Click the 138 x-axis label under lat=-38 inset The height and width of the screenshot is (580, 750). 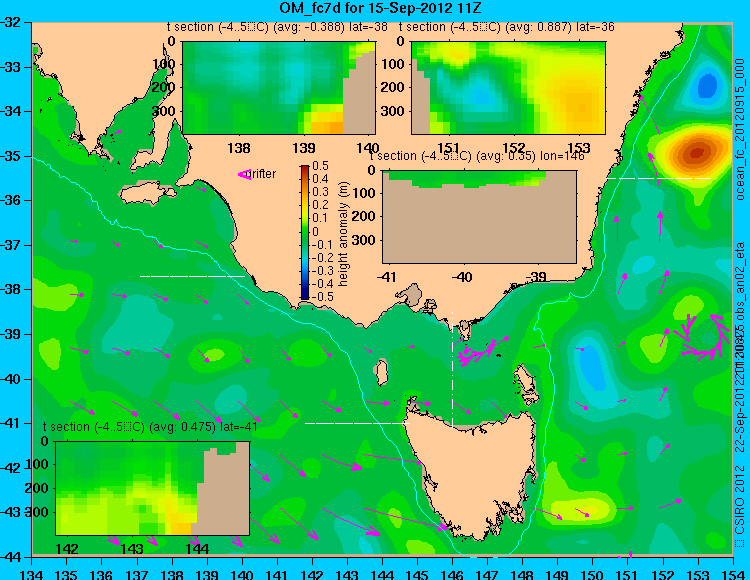239,148
